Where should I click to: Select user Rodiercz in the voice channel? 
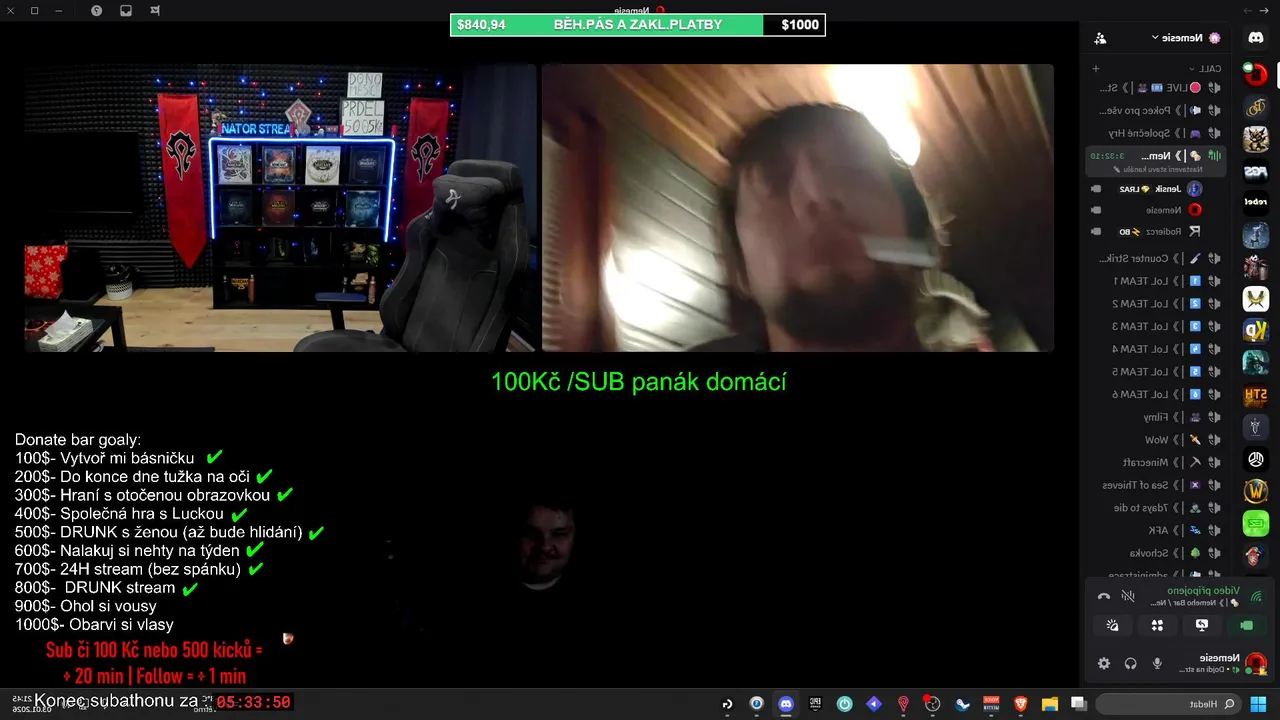1147,231
